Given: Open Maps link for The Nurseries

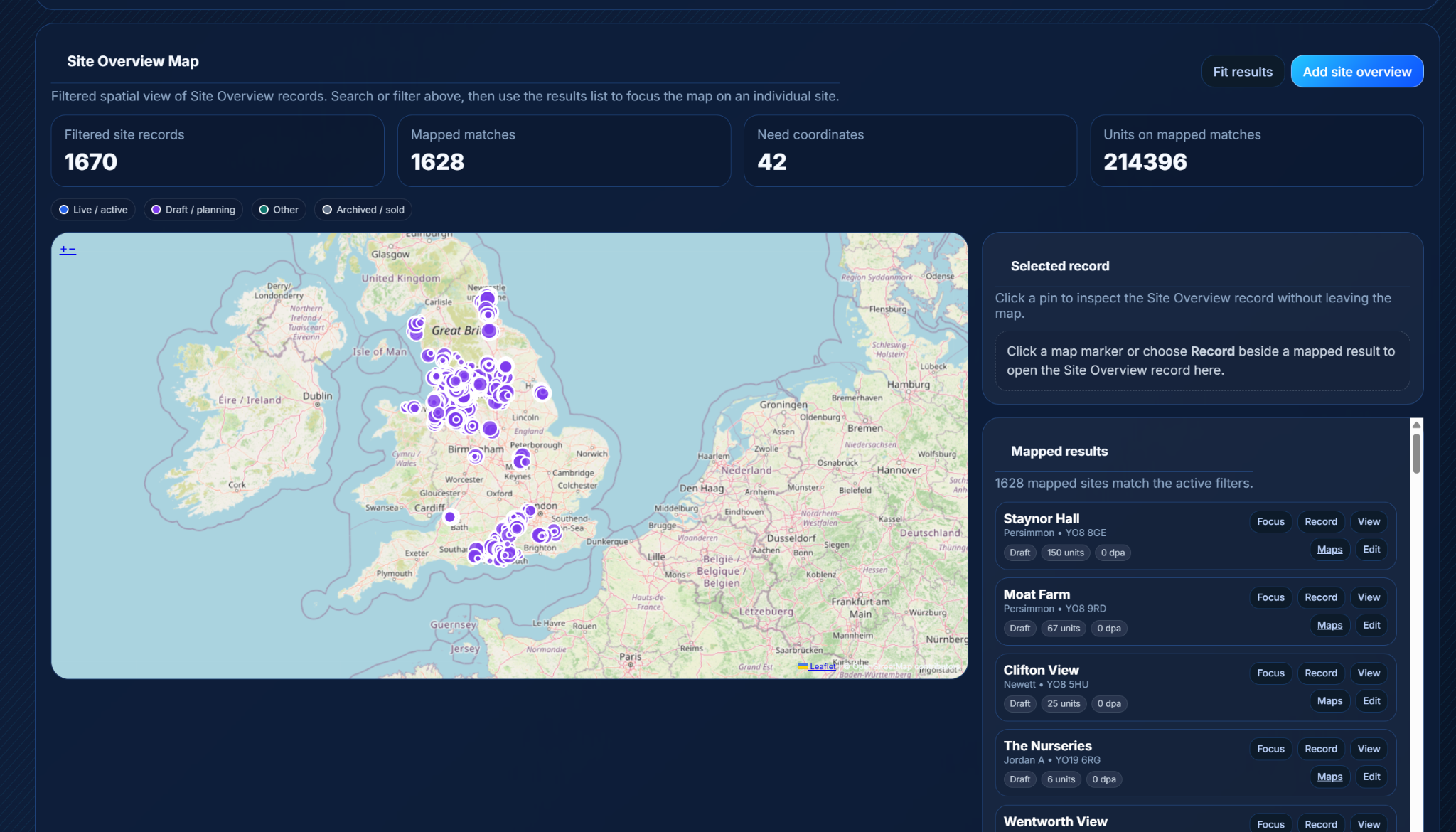Looking at the screenshot, I should [1329, 777].
